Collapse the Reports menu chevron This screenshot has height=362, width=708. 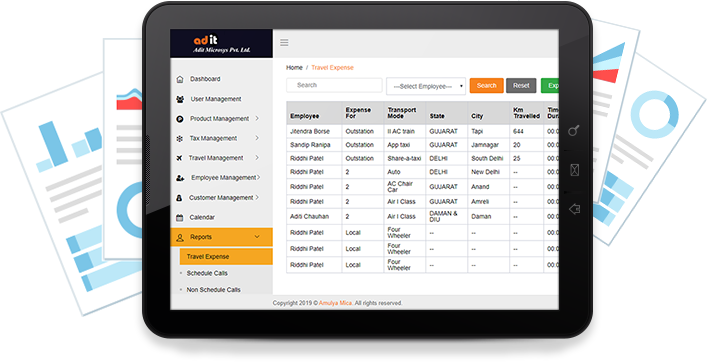(x=257, y=237)
